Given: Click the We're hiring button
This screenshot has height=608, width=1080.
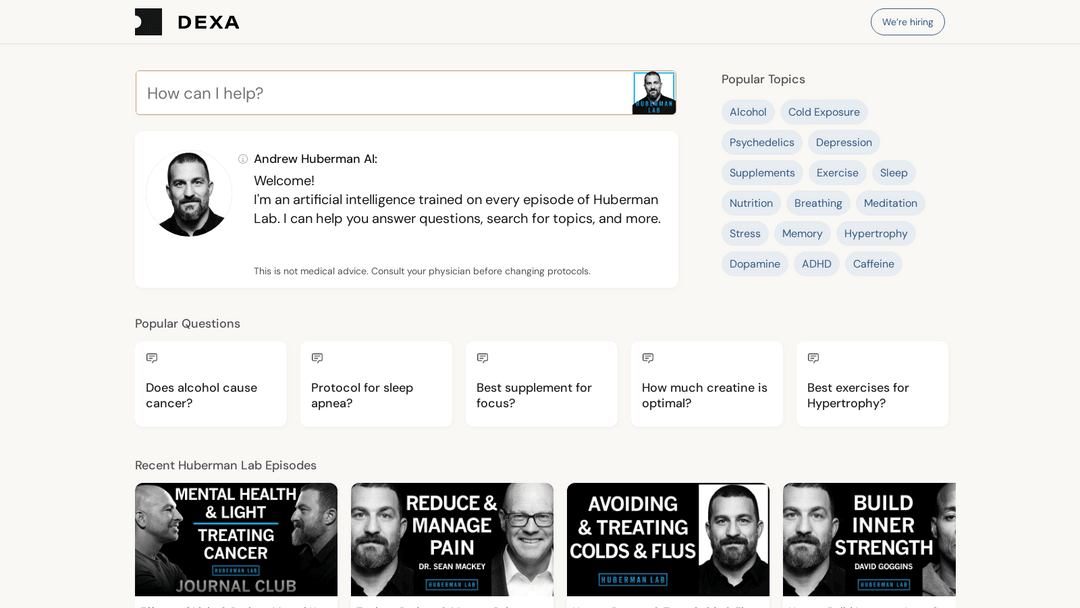Looking at the screenshot, I should [x=907, y=22].
